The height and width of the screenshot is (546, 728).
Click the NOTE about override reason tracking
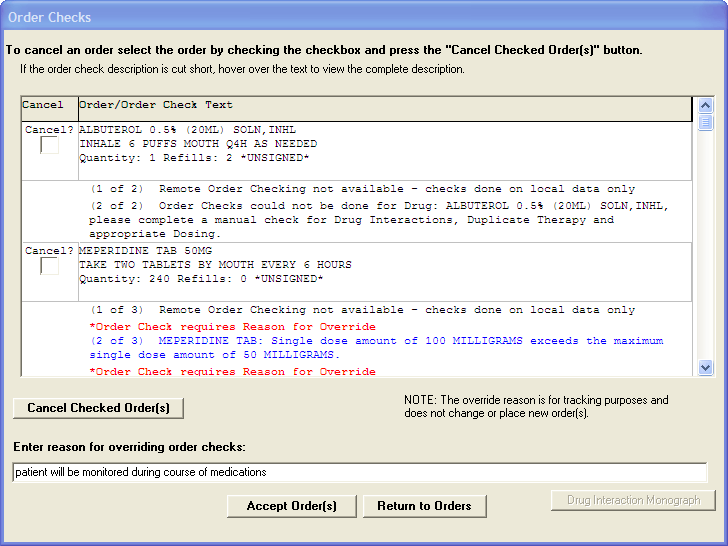(536, 407)
